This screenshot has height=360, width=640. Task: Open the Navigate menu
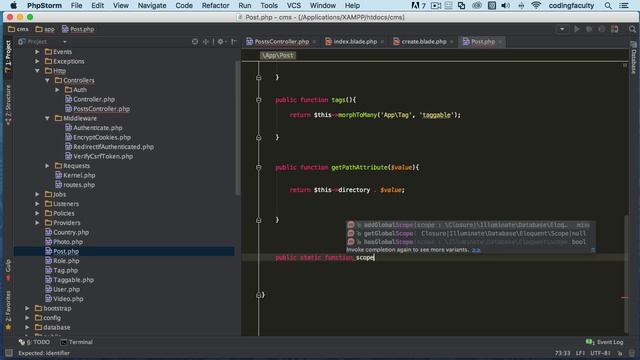[152, 5]
